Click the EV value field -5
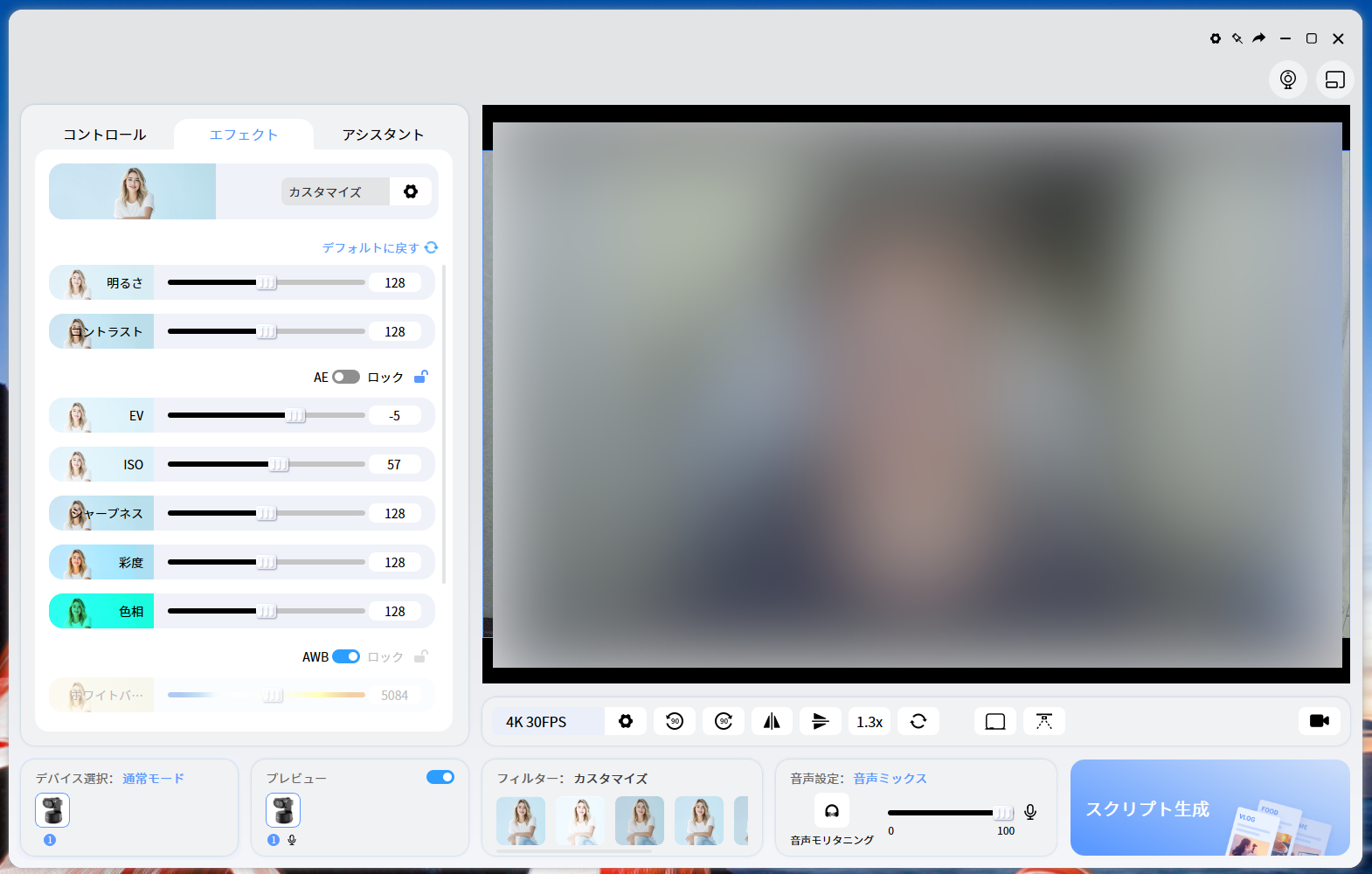 pos(395,415)
